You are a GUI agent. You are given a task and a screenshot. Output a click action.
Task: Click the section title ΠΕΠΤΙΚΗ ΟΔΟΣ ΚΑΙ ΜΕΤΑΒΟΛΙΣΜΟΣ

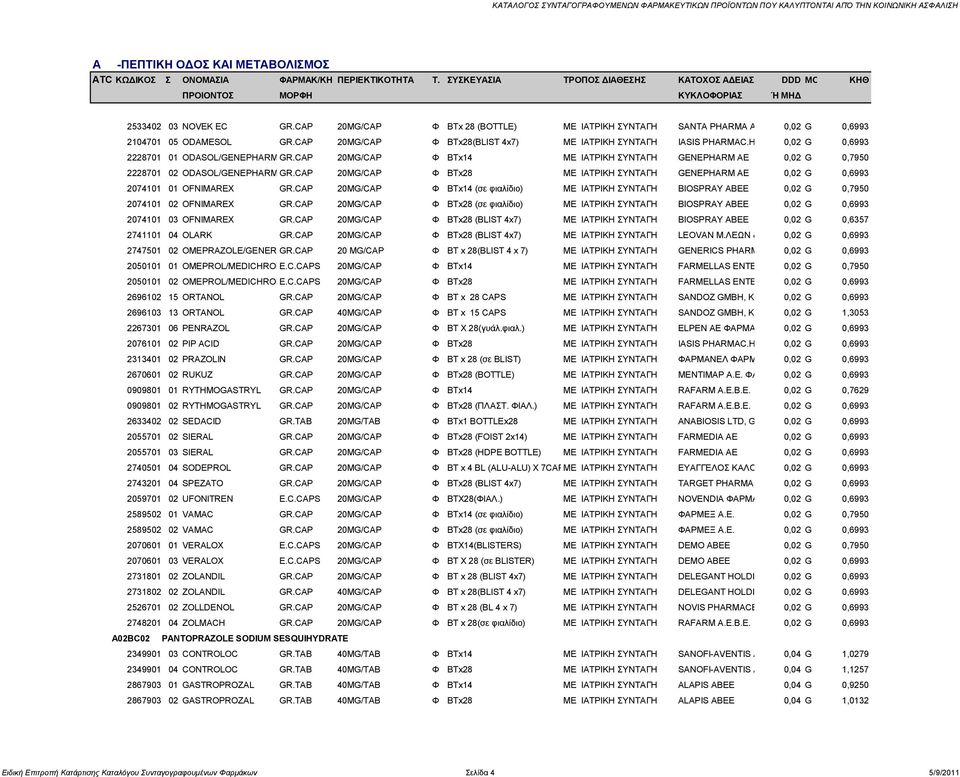[x=223, y=64]
